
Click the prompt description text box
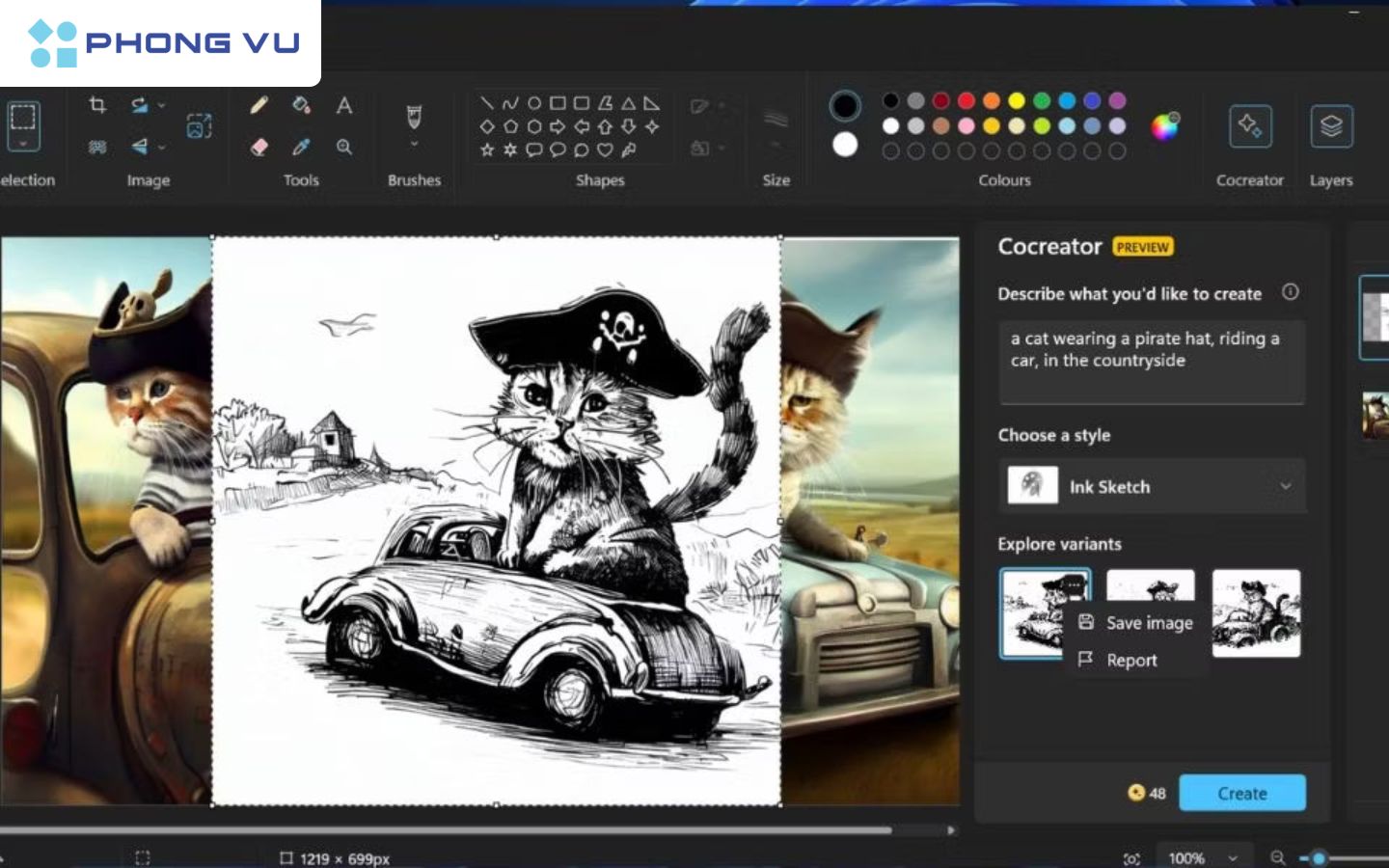click(1152, 362)
